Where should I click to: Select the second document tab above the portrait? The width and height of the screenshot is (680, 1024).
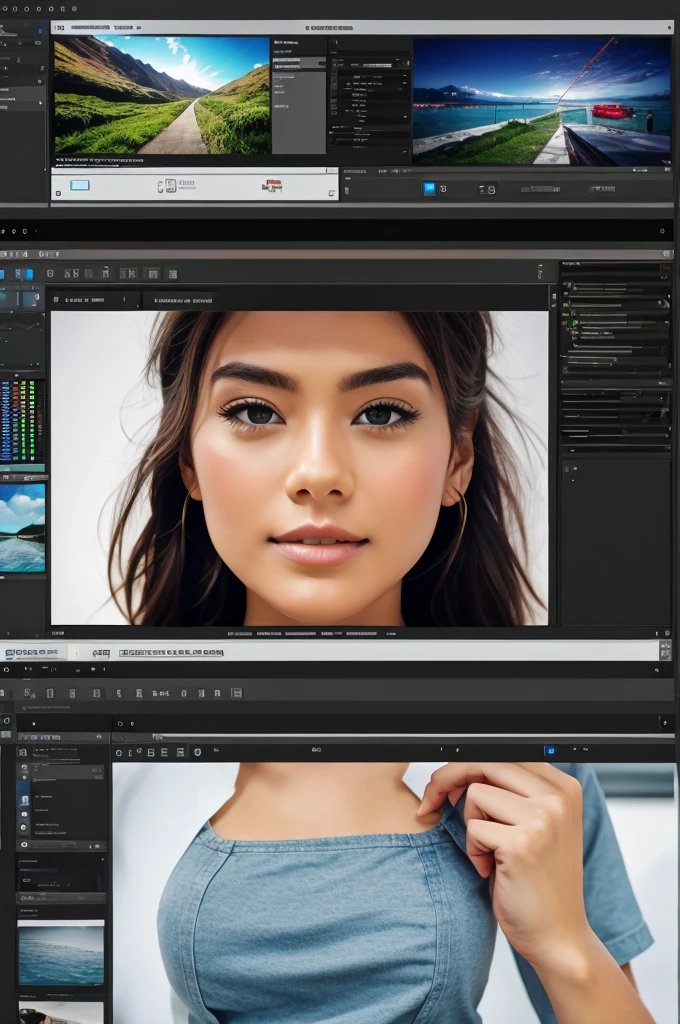pyautogui.click(x=182, y=300)
